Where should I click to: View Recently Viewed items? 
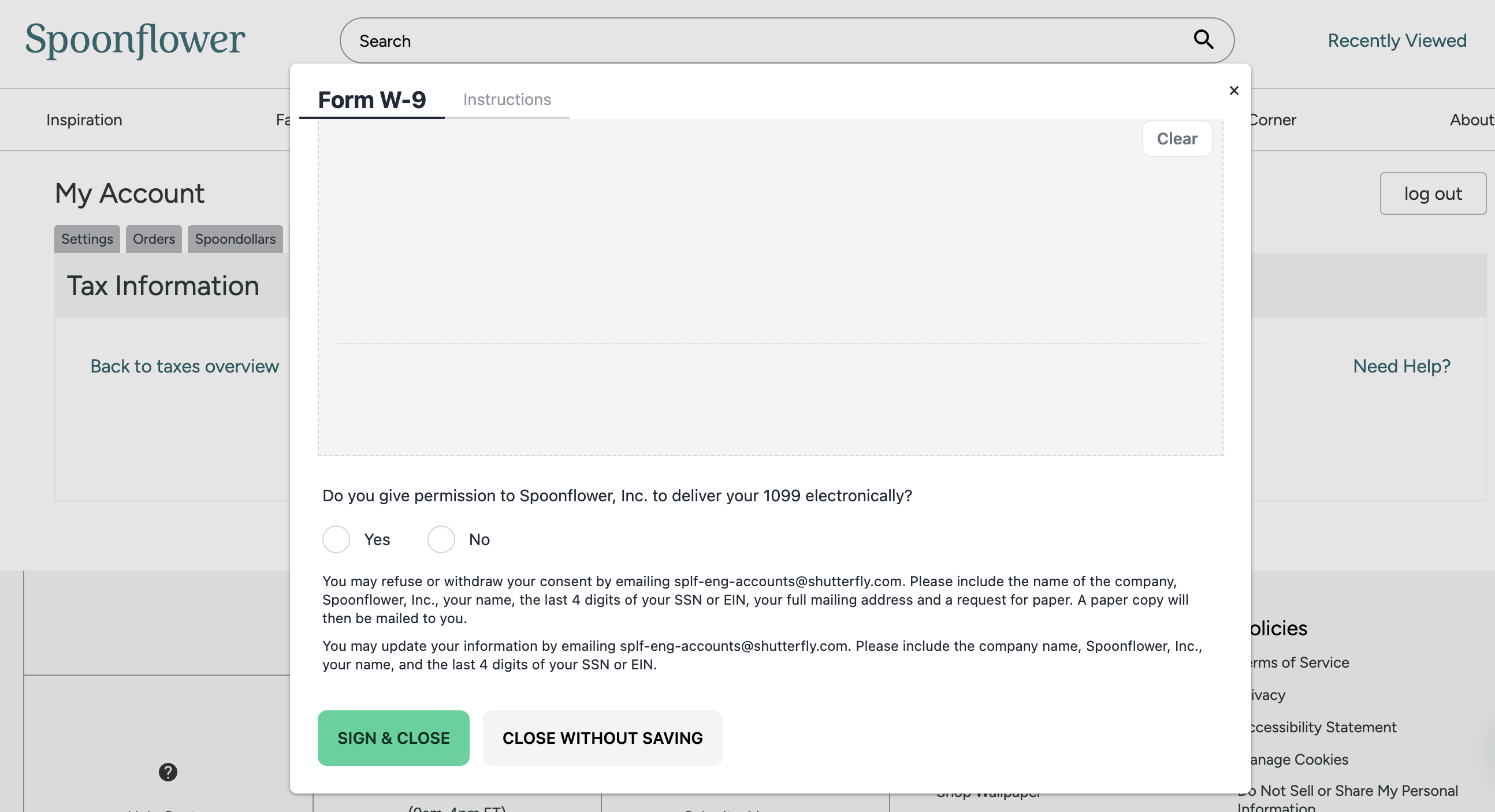tap(1397, 40)
